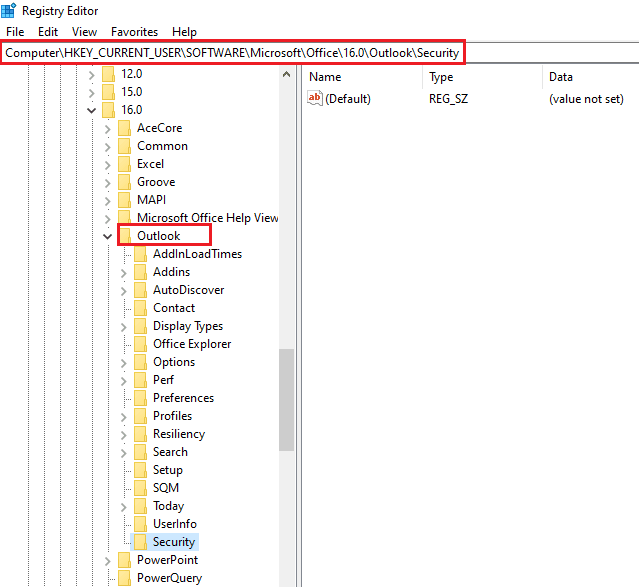
Task: Expand the PowerPoint key
Action: click(108, 561)
